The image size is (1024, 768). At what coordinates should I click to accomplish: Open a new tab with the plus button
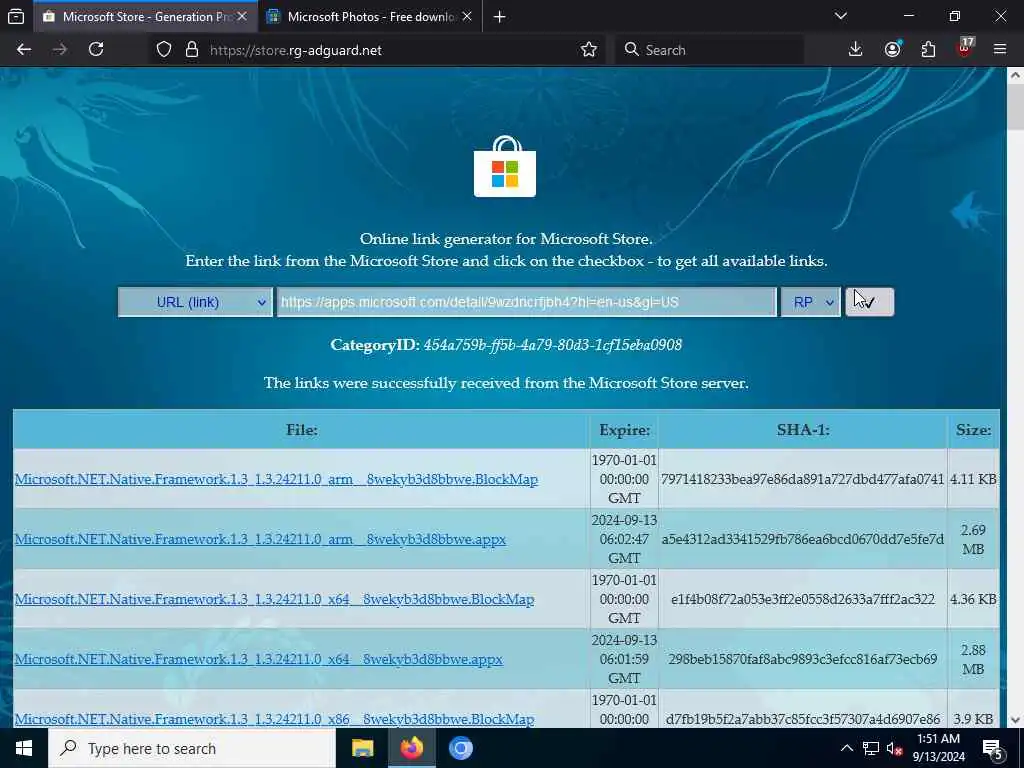pyautogui.click(x=500, y=17)
